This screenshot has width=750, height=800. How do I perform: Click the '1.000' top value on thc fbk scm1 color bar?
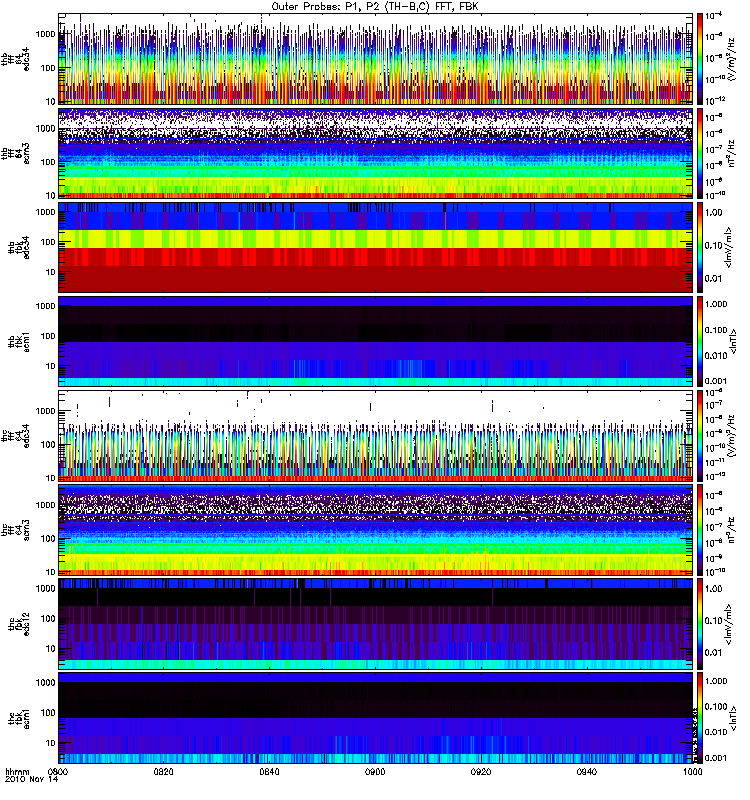click(716, 681)
